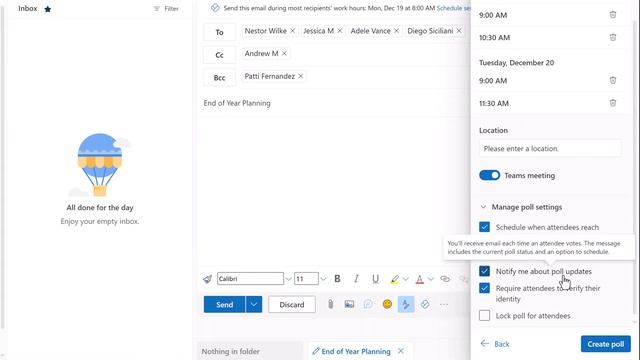Screen dimensions: 640x360
Task: Delete the 10:30 AM time slot
Action: pos(613,38)
